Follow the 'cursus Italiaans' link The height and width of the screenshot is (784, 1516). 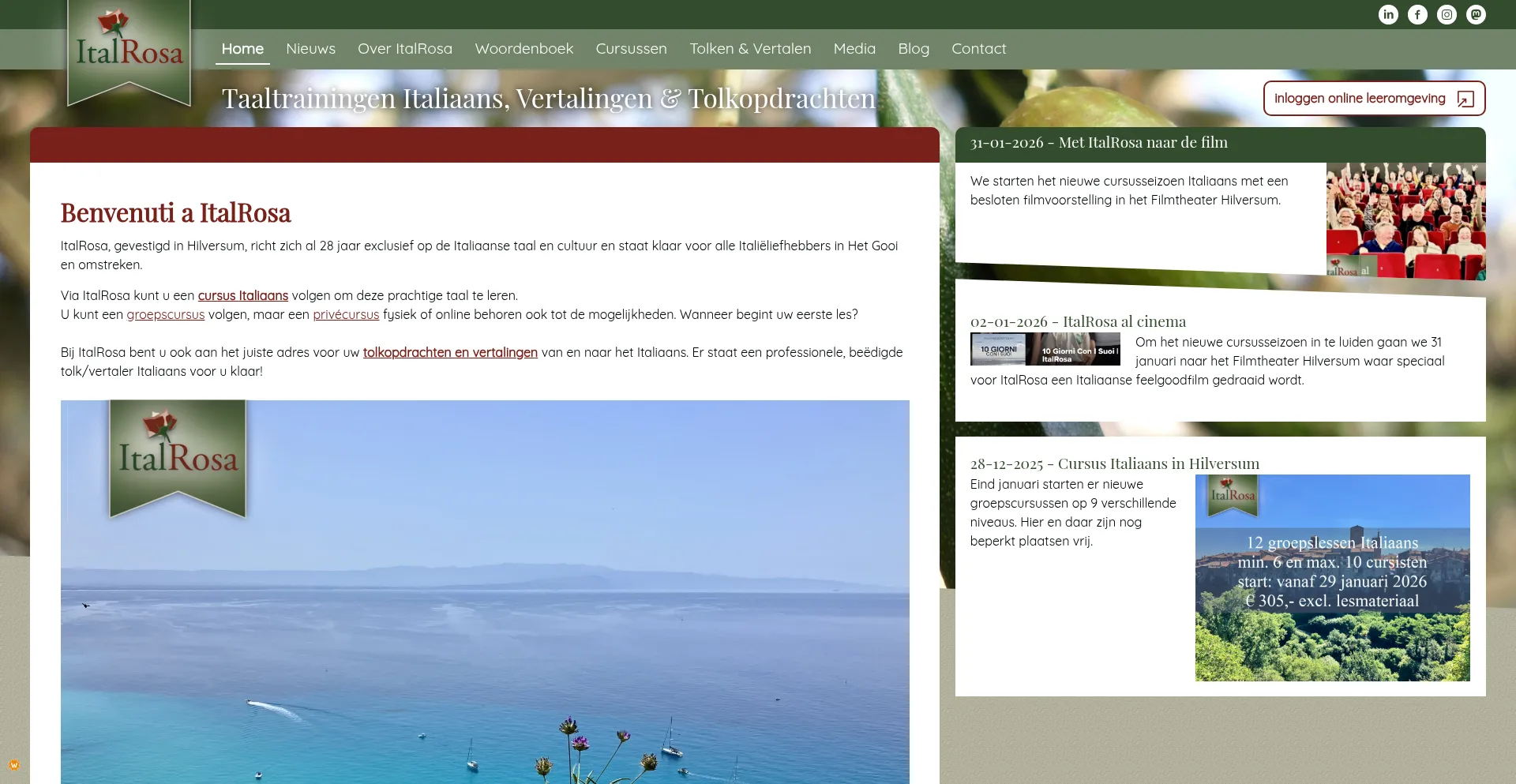click(243, 295)
